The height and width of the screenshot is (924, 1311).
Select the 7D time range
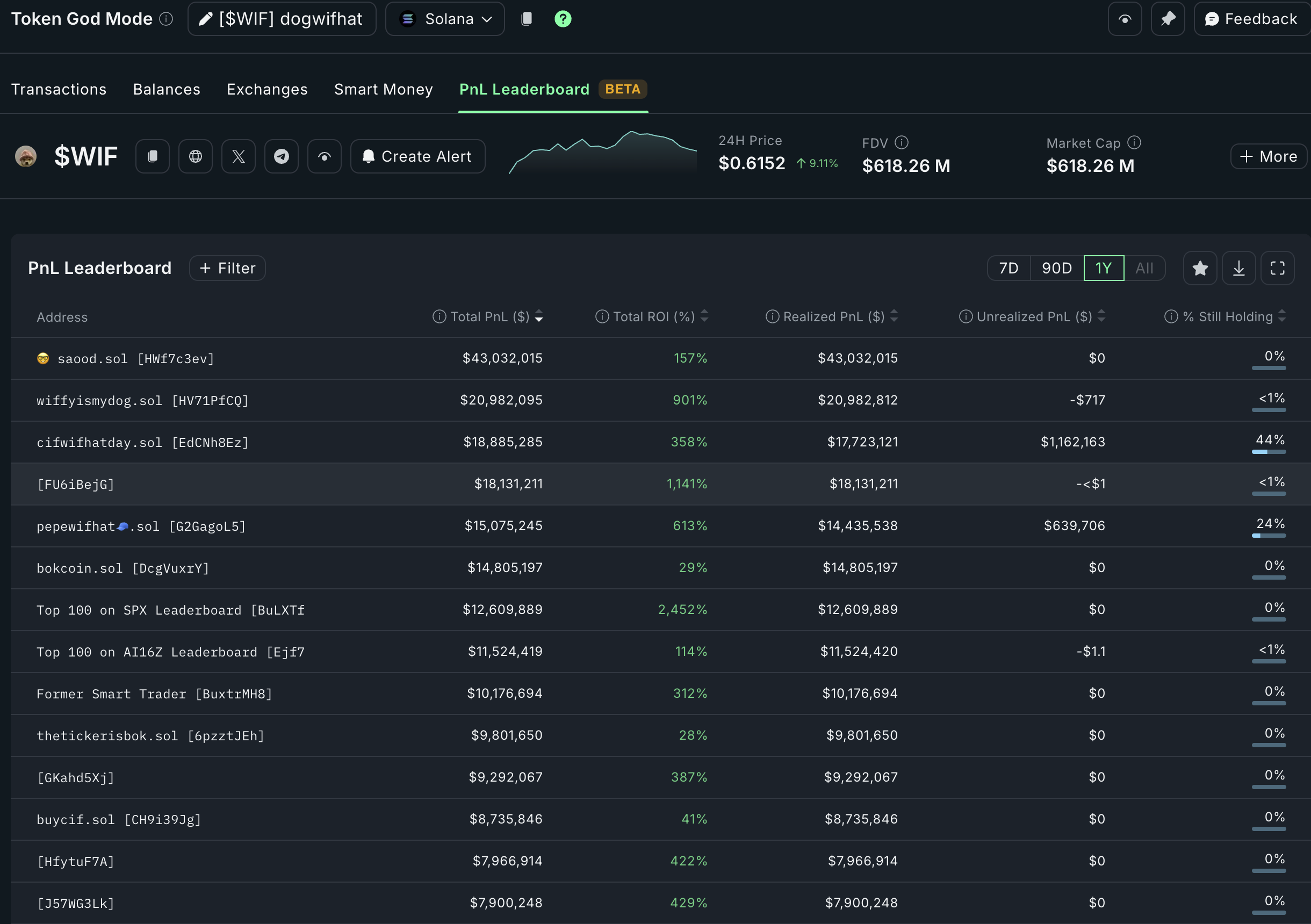(x=1009, y=269)
